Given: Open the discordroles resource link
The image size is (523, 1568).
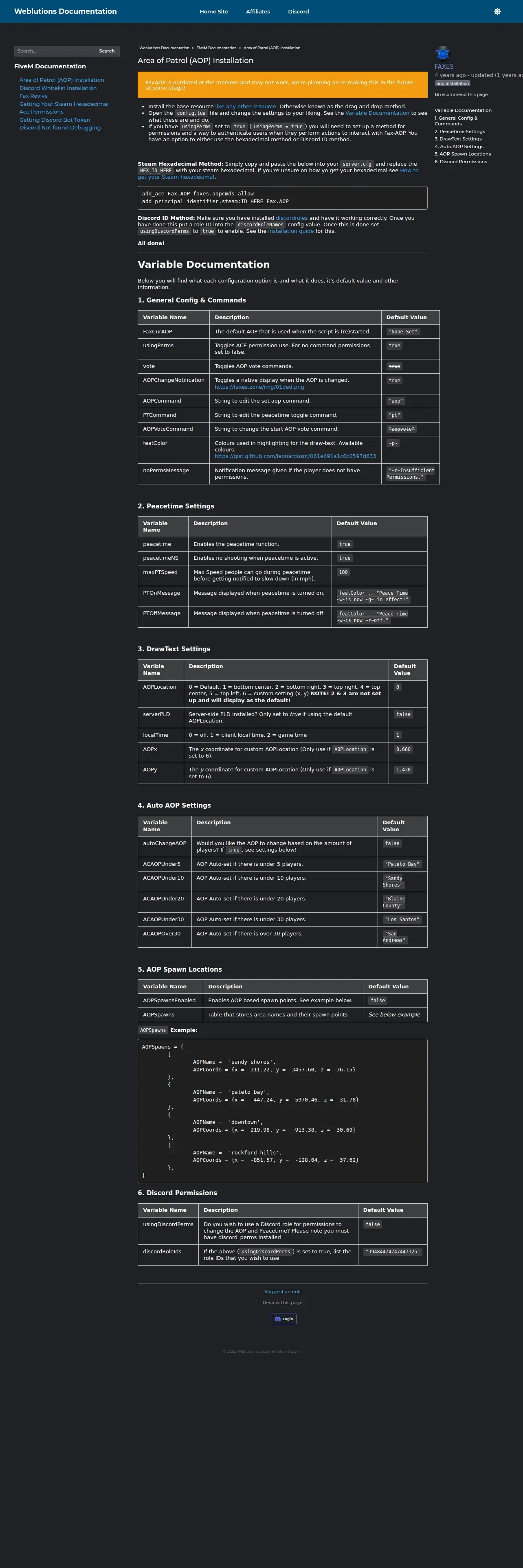Looking at the screenshot, I should (x=292, y=218).
